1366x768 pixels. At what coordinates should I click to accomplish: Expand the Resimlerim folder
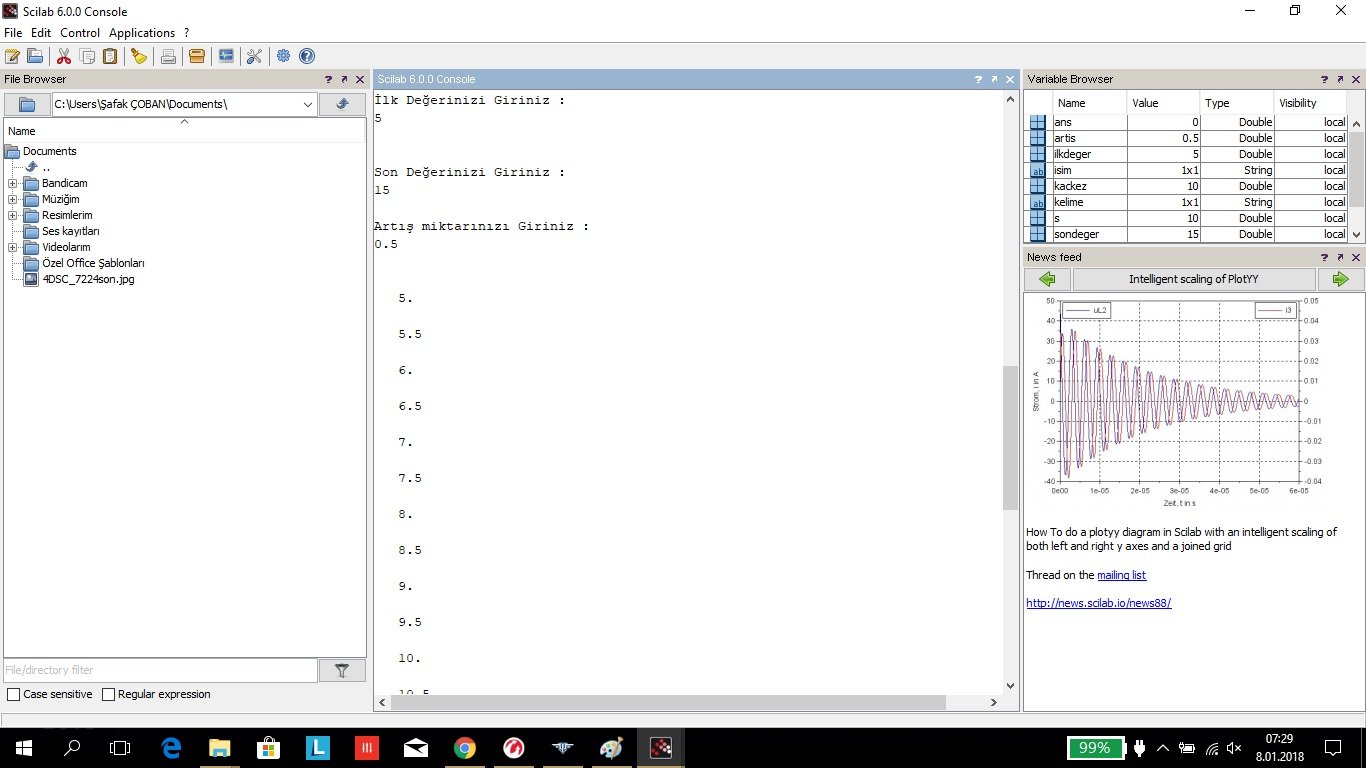click(12, 216)
